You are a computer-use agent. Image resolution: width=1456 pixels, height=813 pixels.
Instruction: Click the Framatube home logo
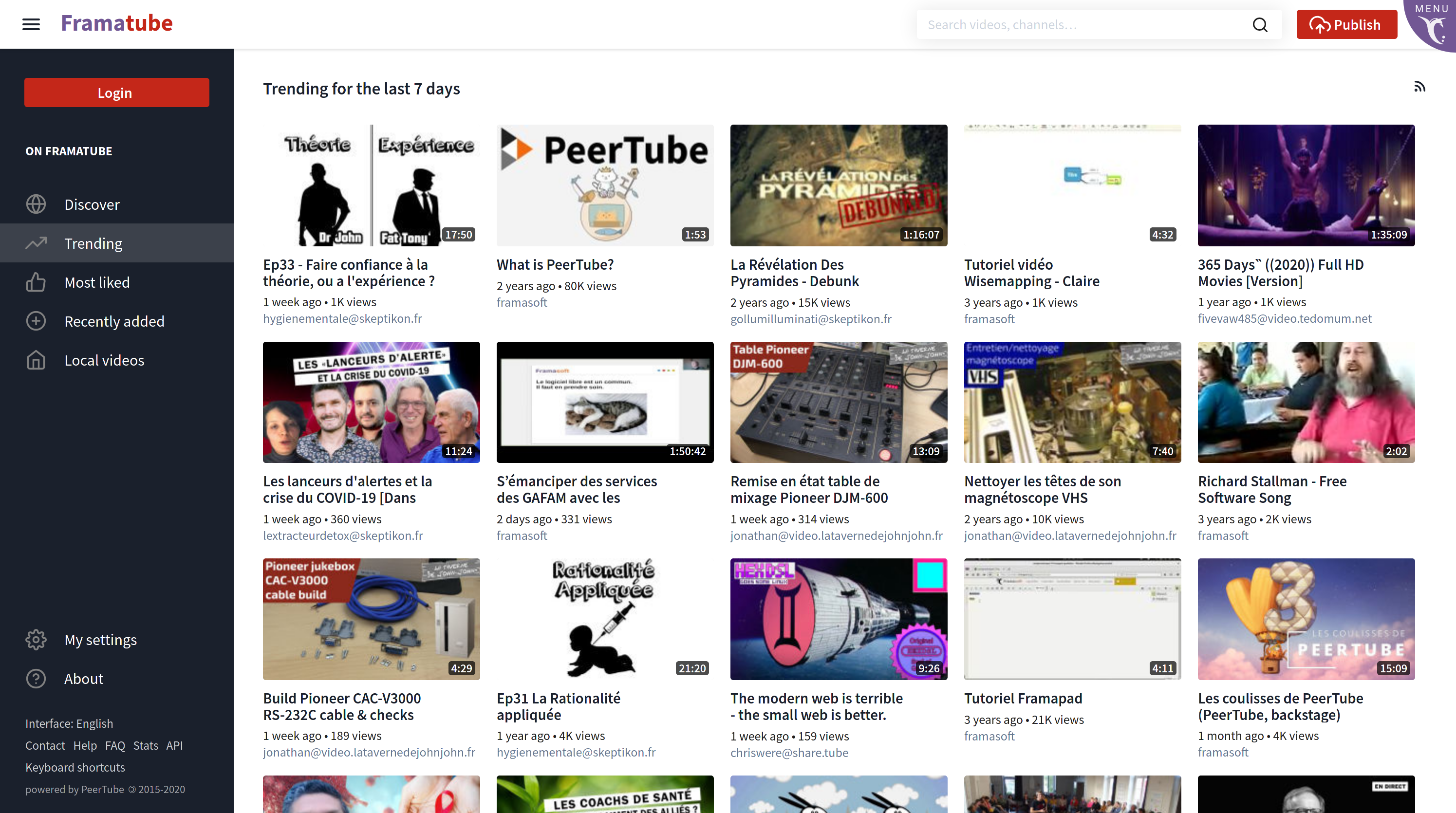116,23
